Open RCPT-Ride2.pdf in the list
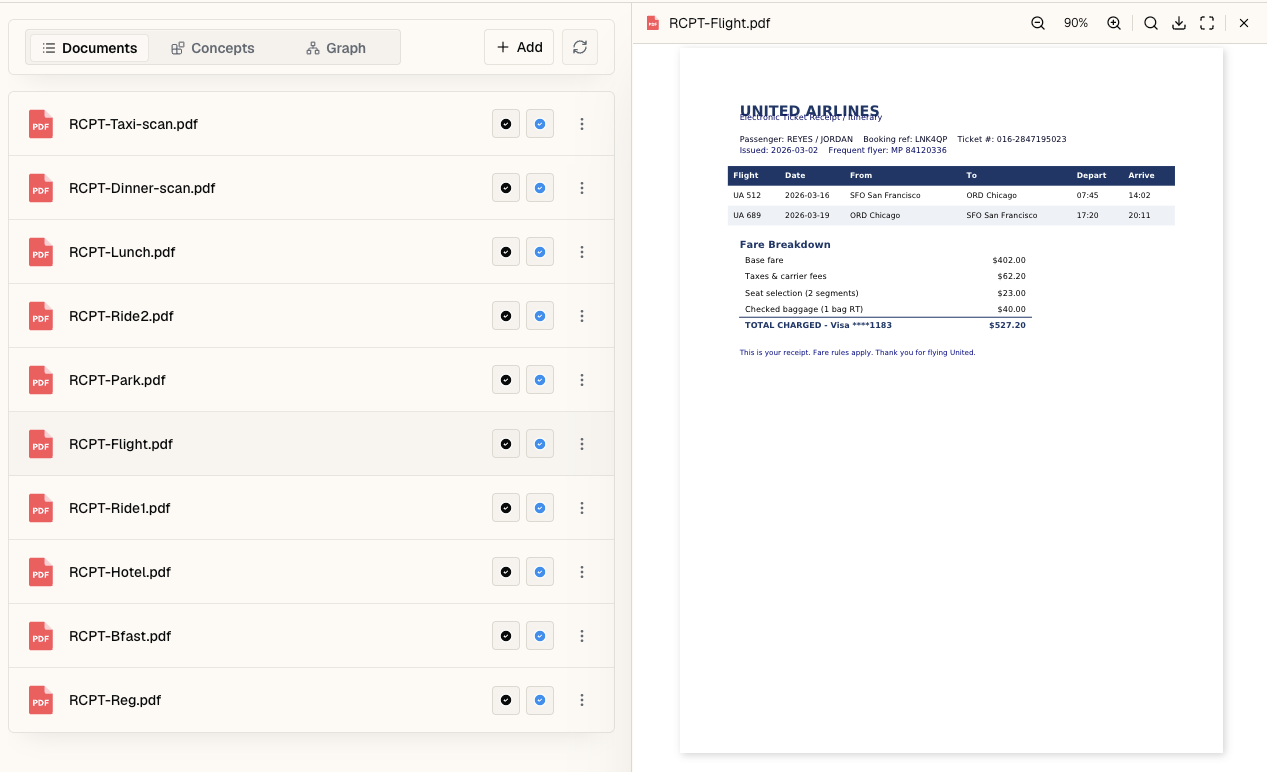Image resolution: width=1267 pixels, height=772 pixels. pos(311,316)
